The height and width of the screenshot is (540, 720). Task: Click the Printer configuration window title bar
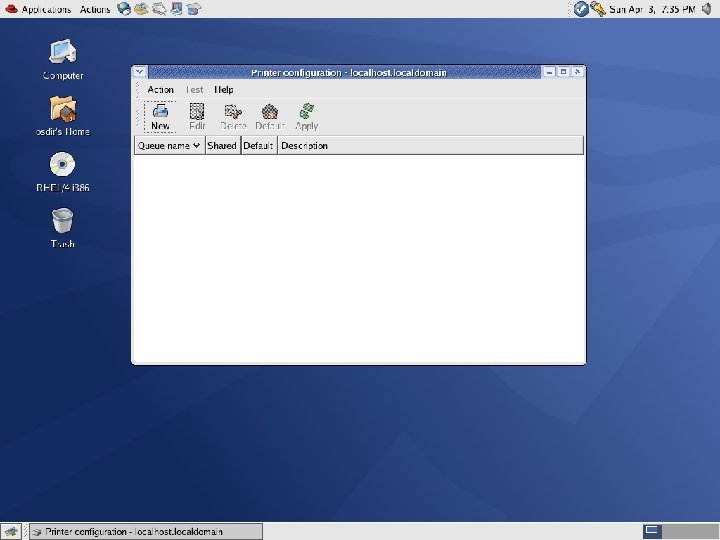tap(344, 72)
